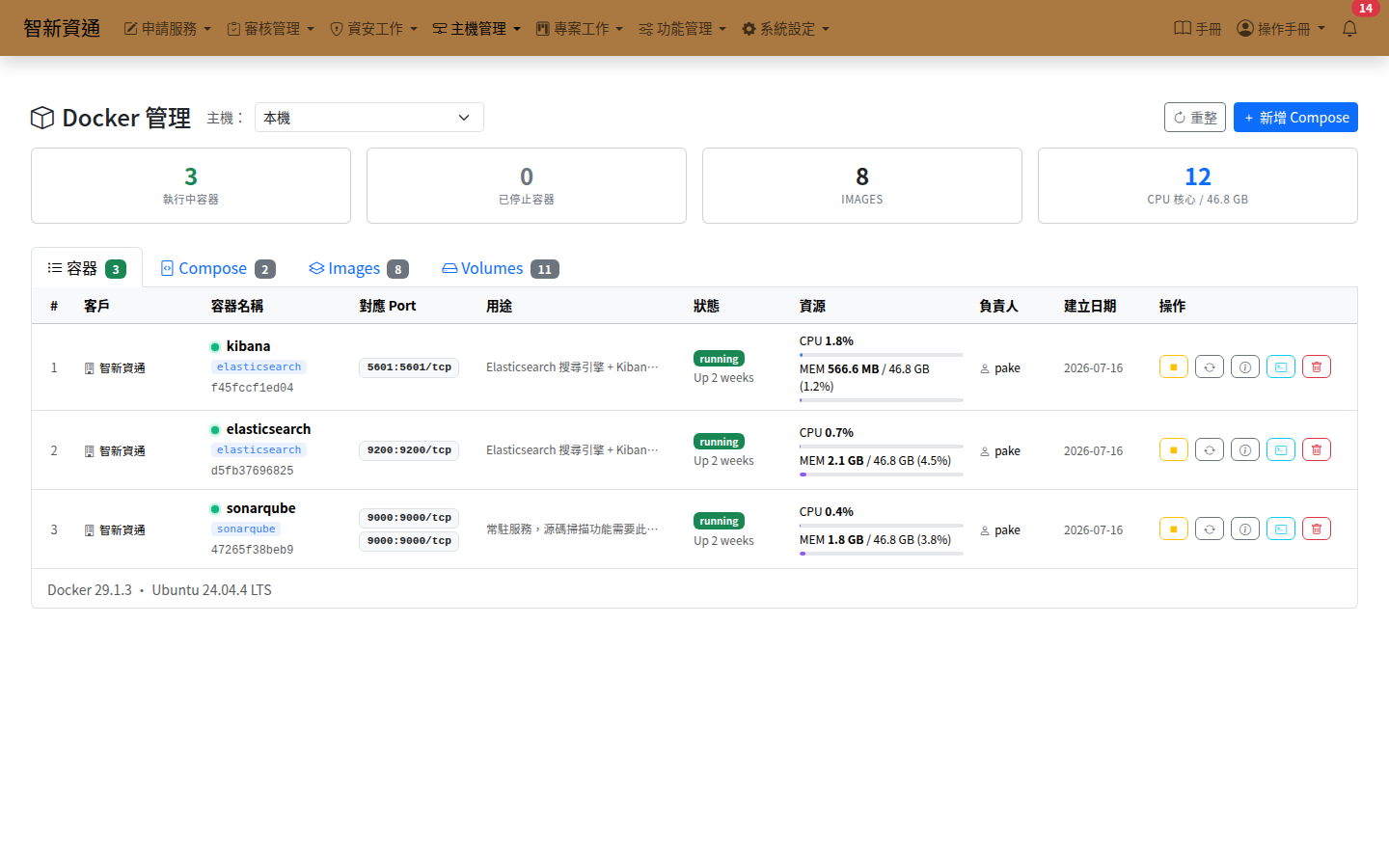1389x868 pixels.
Task: Click the 9200:9200/tcp port badge
Action: pos(409,450)
